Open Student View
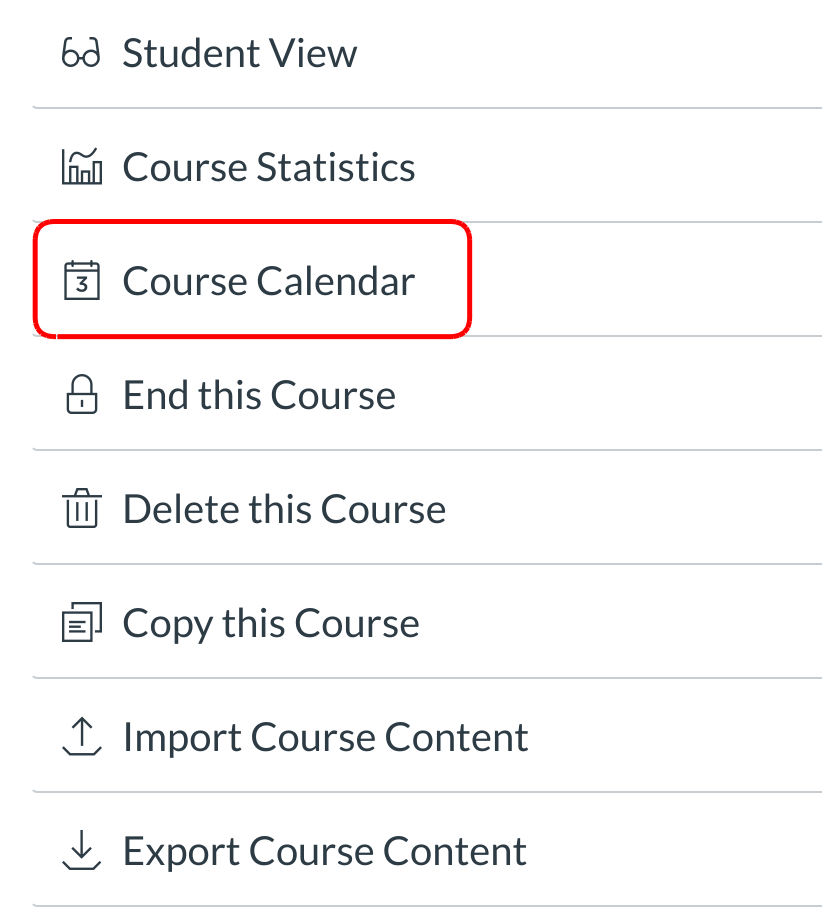Screen dimensions: 822x908 point(239,54)
